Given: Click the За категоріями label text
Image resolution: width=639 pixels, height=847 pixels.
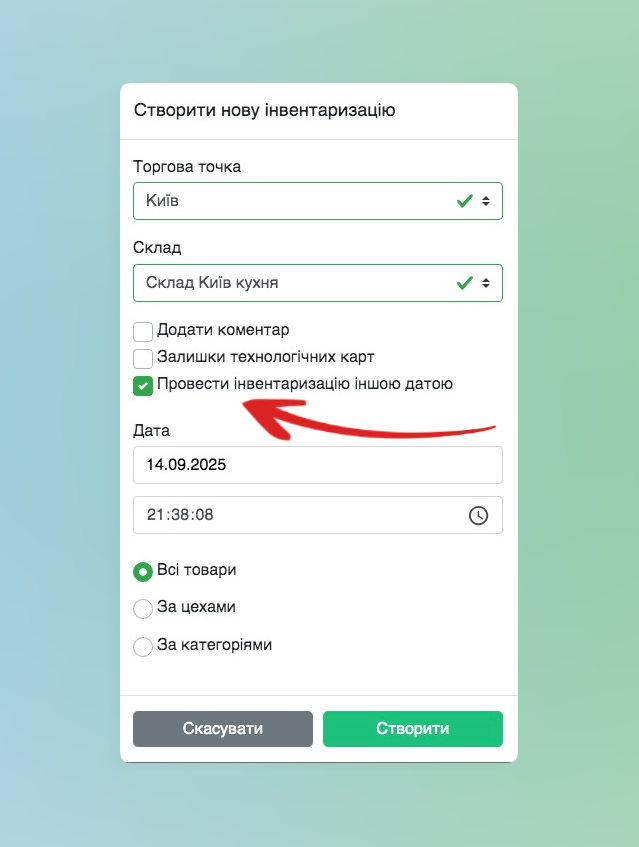Looking at the screenshot, I should tap(214, 645).
